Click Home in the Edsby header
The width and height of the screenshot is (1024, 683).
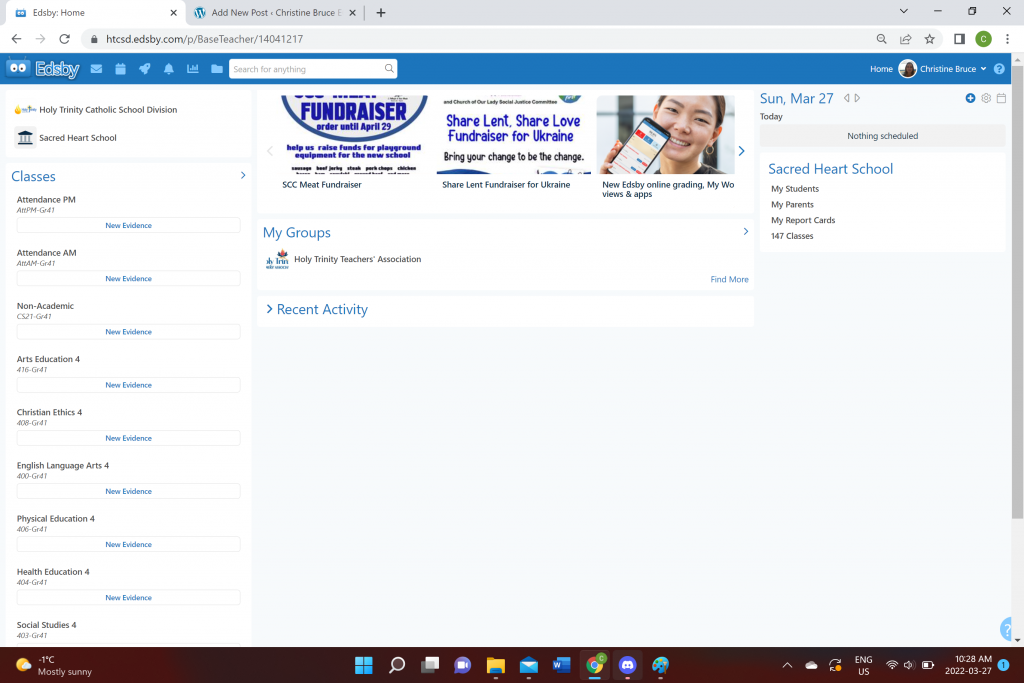click(x=881, y=69)
